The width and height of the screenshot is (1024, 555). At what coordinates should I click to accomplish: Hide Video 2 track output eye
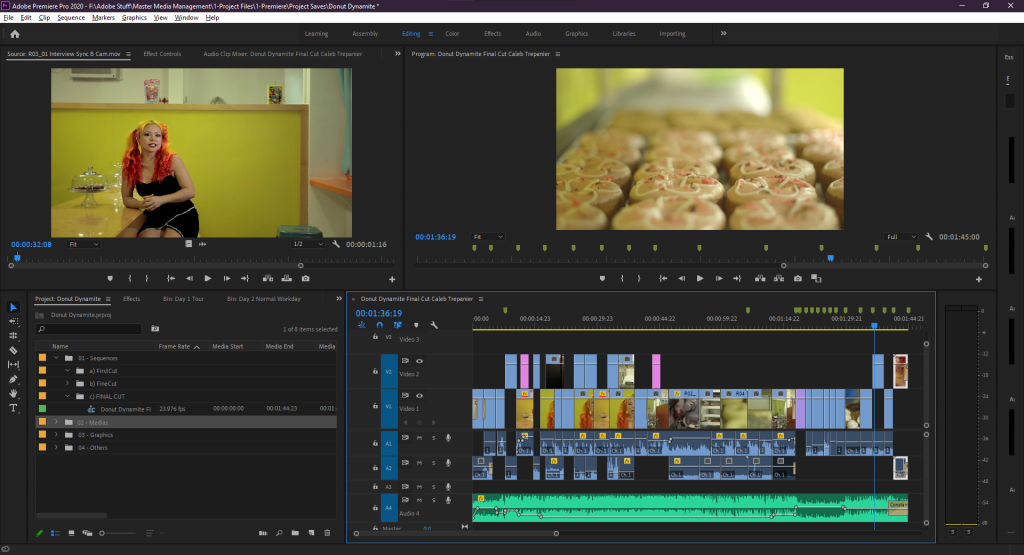[419, 361]
